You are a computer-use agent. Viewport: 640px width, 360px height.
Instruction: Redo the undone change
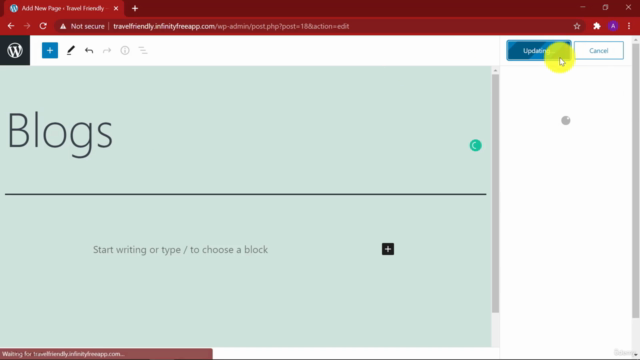click(107, 51)
